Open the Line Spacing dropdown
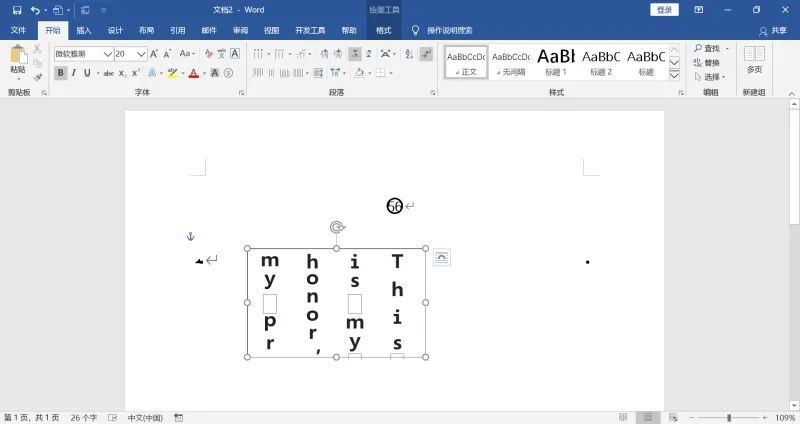 pyautogui.click(x=338, y=73)
